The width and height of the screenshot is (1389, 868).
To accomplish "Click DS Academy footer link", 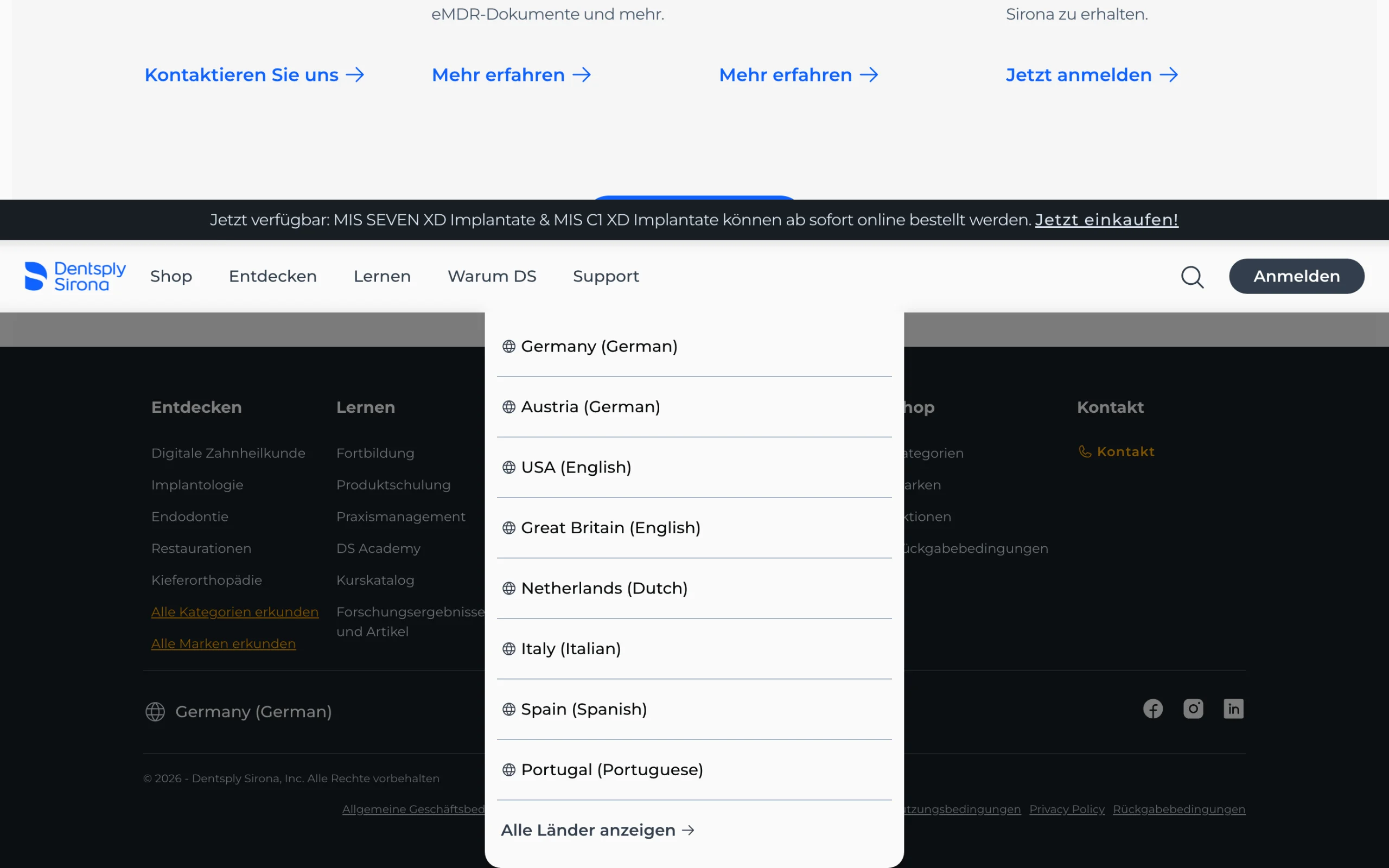I will (379, 549).
